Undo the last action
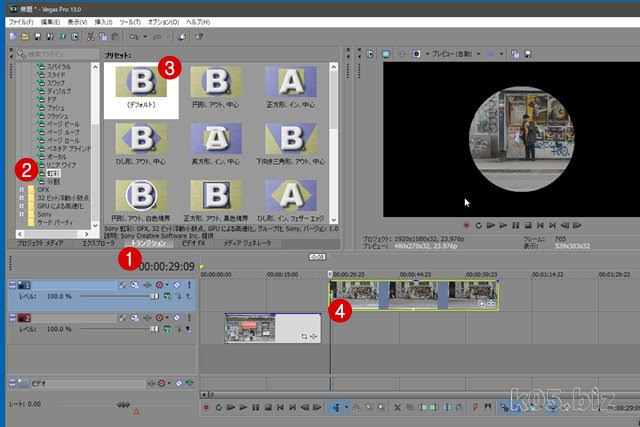Screen dimensions: 640x427 [x=134, y=37]
